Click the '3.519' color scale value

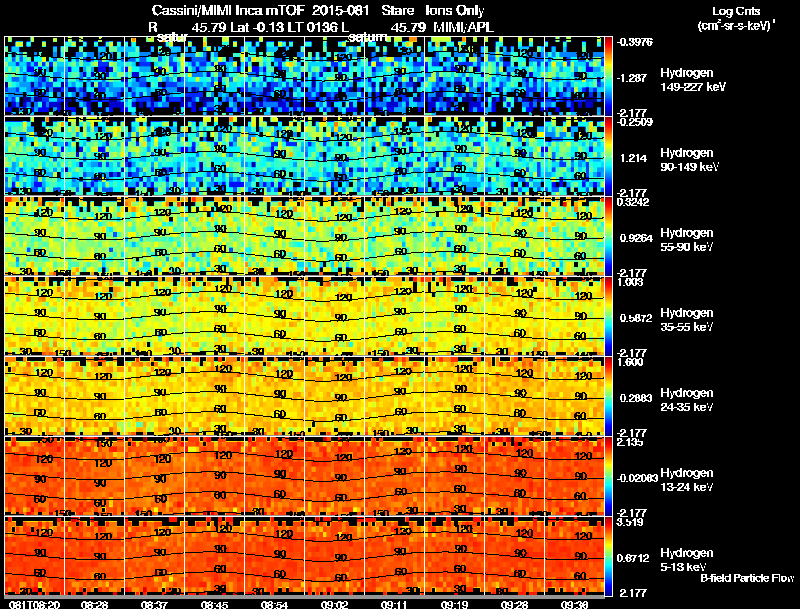[x=630, y=522]
